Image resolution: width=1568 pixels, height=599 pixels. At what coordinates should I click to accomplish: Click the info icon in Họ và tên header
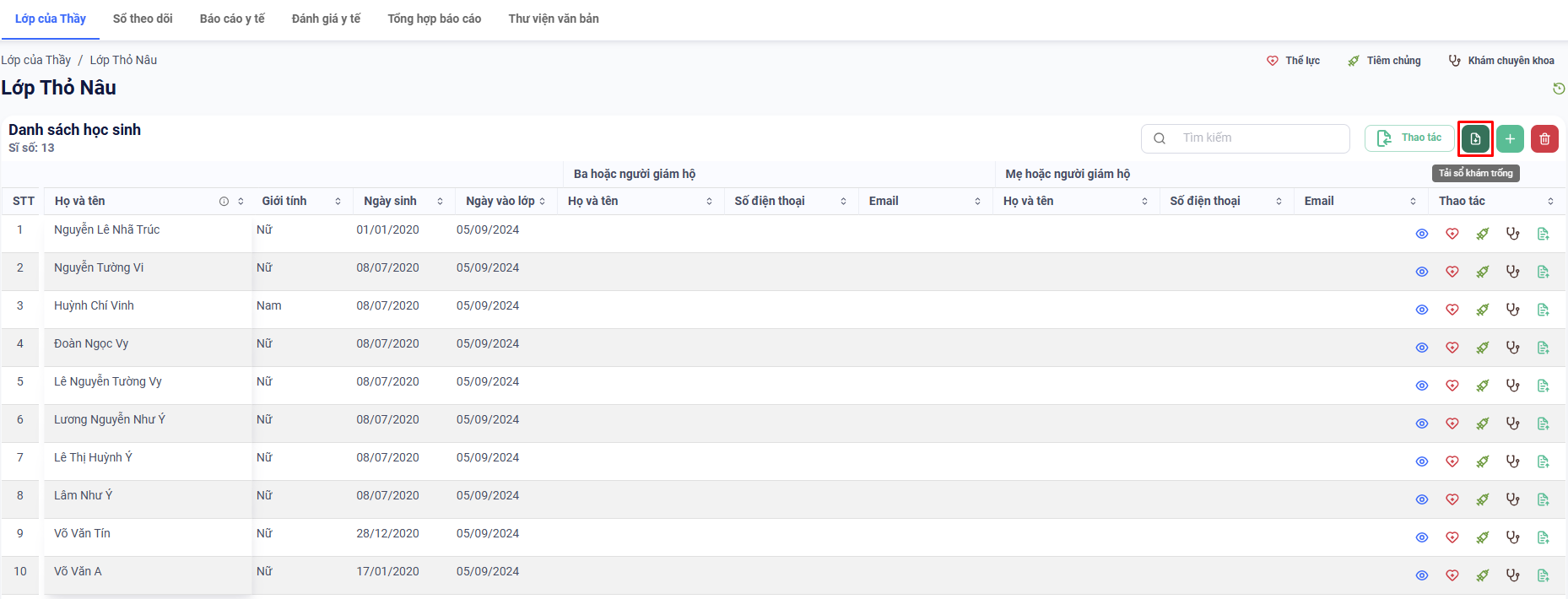click(224, 202)
